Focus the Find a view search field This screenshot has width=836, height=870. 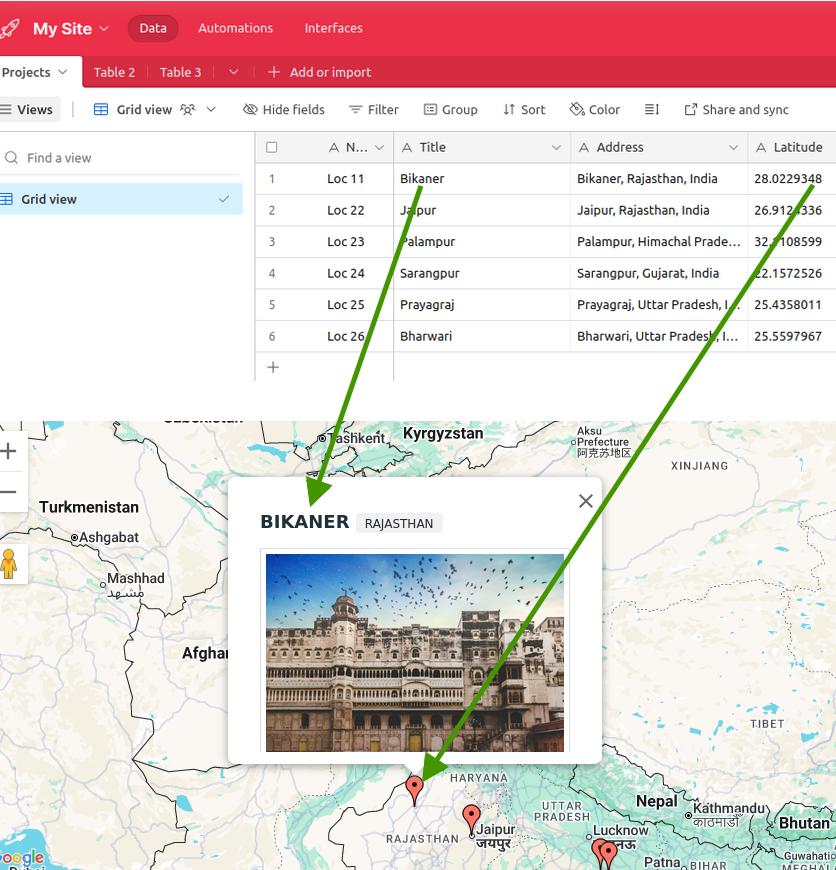(120, 158)
